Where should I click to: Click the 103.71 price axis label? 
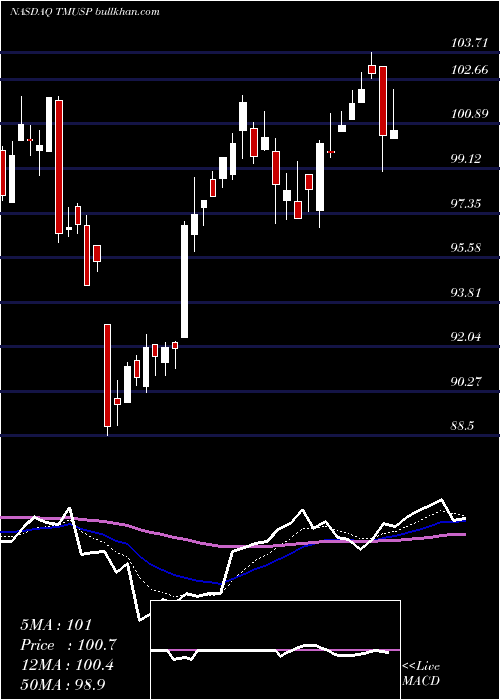(469, 44)
